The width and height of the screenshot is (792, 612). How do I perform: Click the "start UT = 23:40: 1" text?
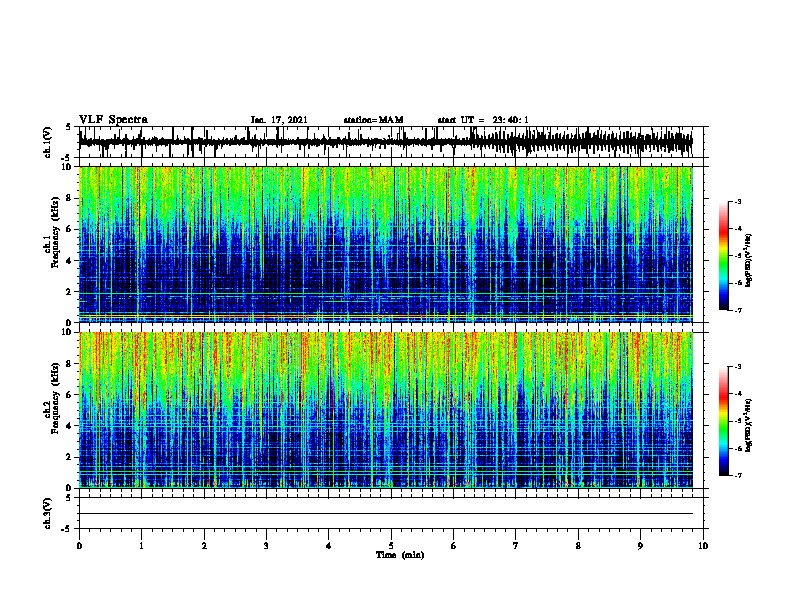click(x=483, y=120)
